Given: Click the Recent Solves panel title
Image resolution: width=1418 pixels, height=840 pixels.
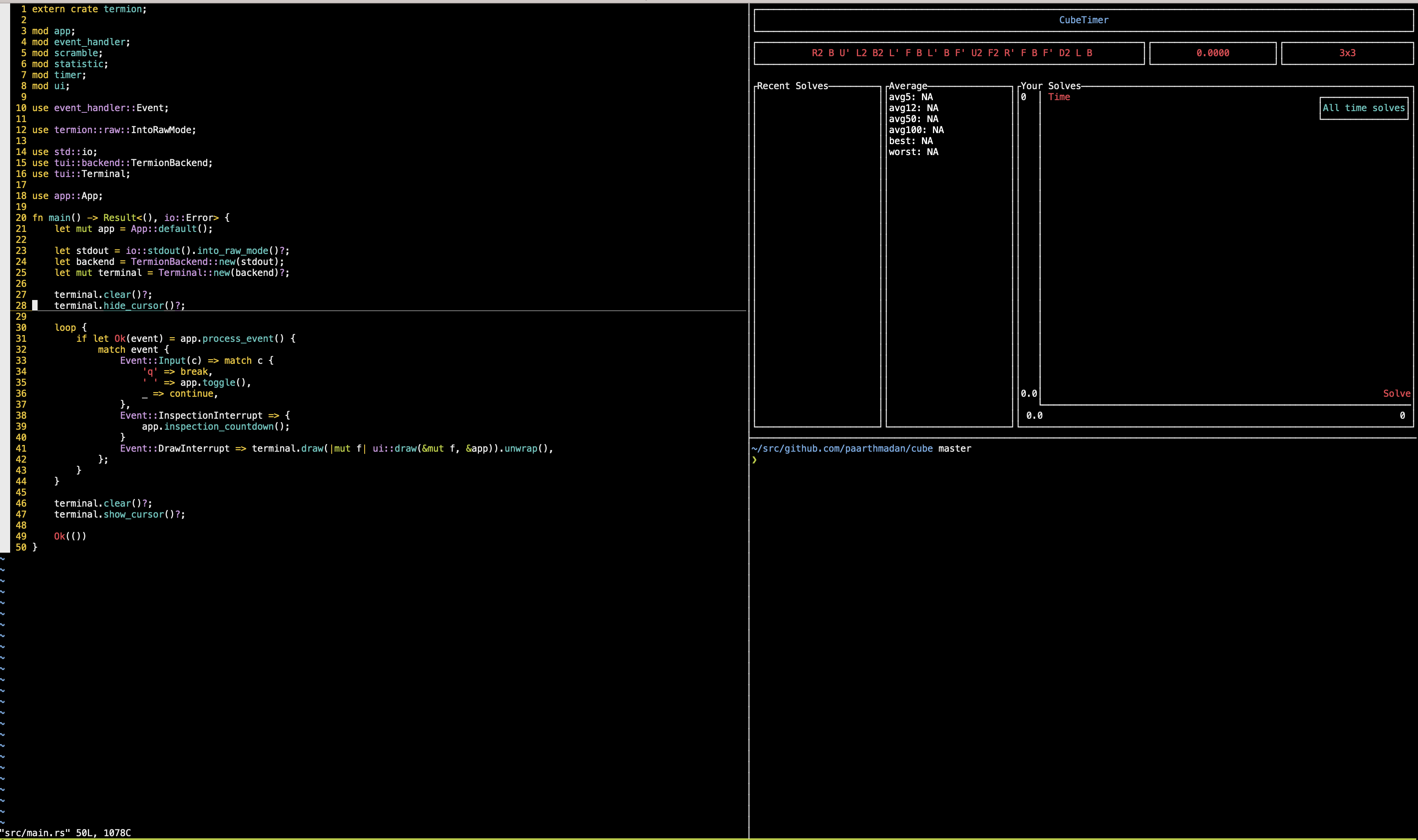Looking at the screenshot, I should (792, 86).
